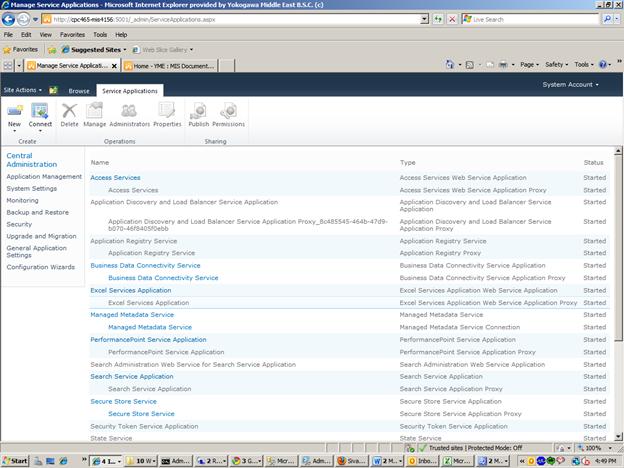The width and height of the screenshot is (624, 468).
Task: Click the Favorites star icon
Action: pos(7,50)
